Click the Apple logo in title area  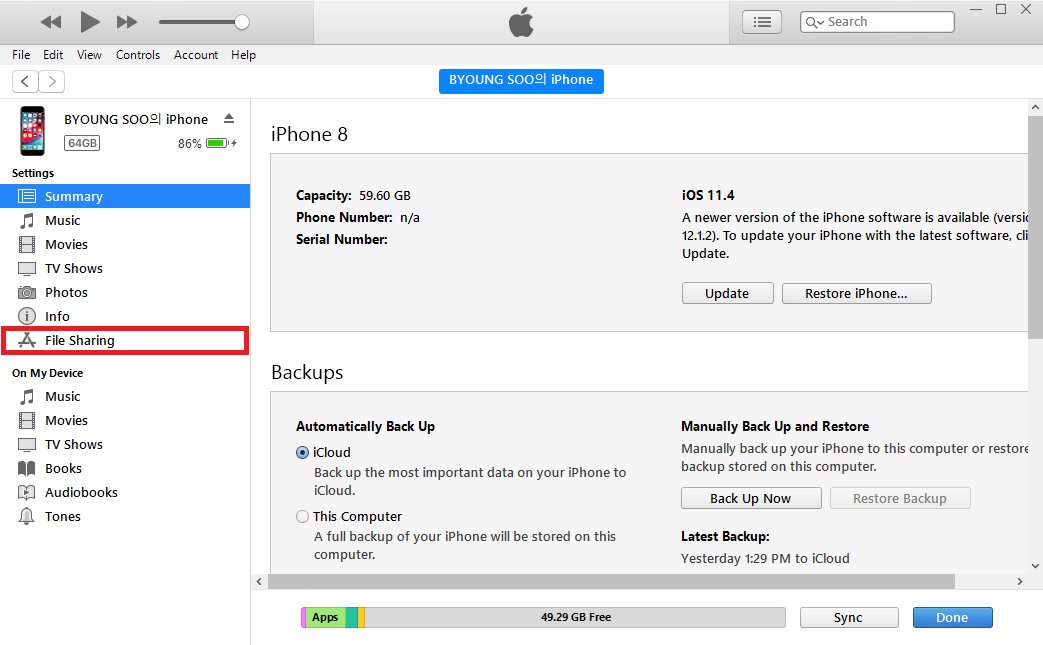[521, 22]
